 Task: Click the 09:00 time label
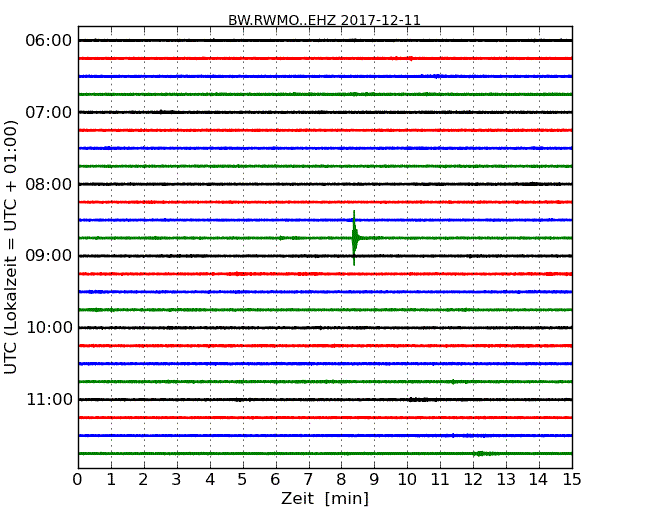pyautogui.click(x=49, y=255)
